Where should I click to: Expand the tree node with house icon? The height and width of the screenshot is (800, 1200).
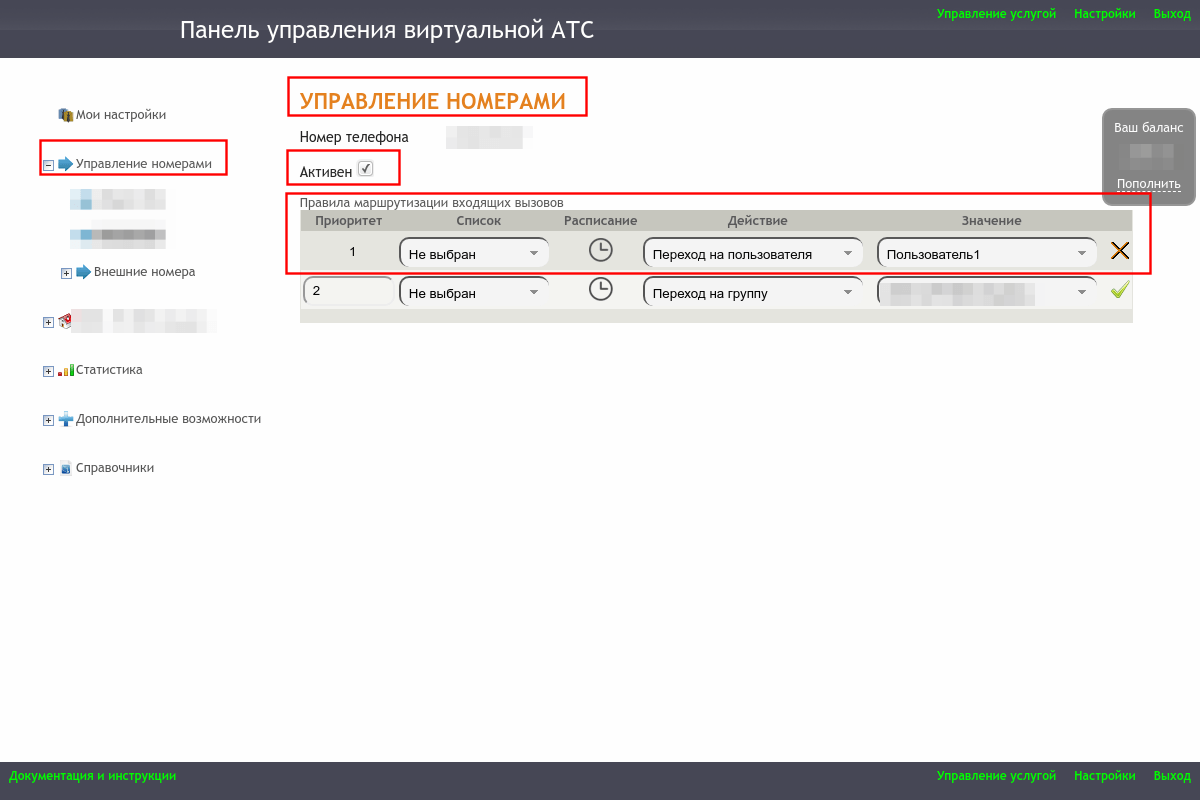[x=48, y=322]
